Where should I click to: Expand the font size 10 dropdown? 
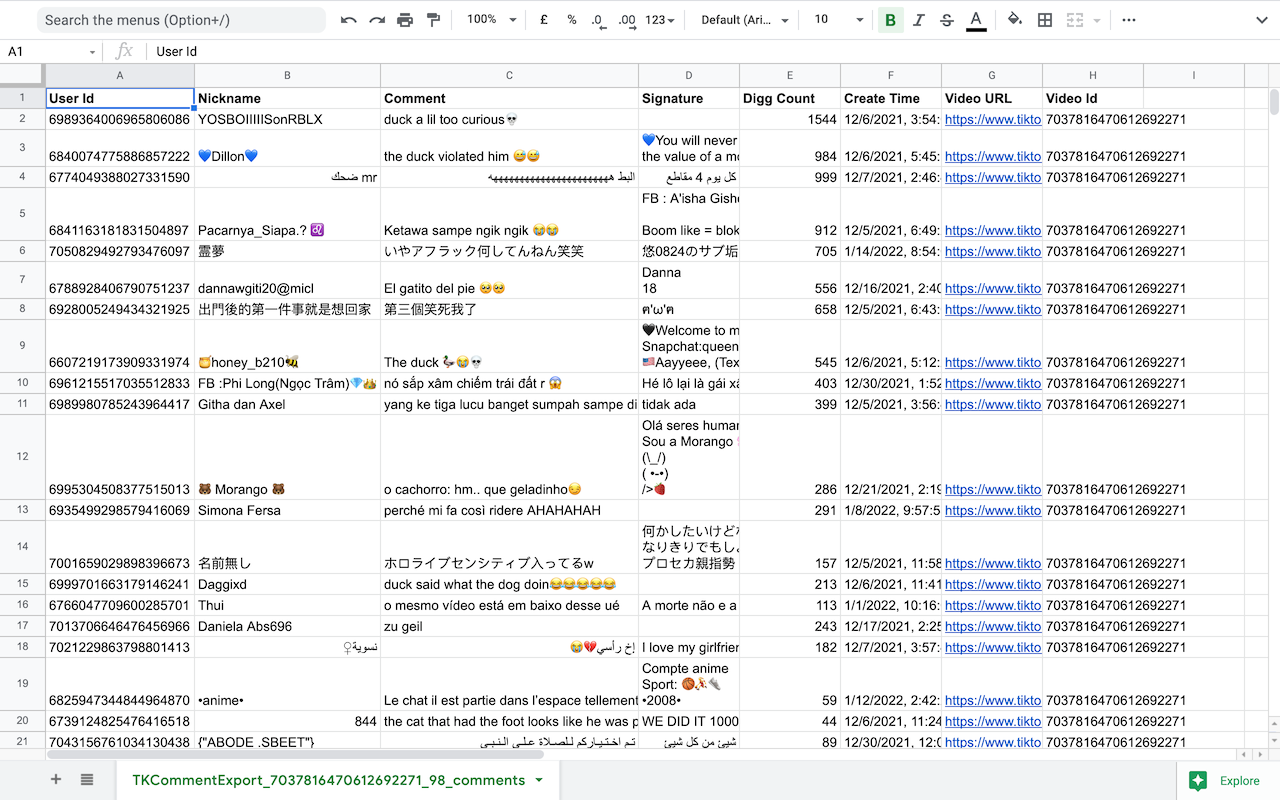pyautogui.click(x=837, y=20)
